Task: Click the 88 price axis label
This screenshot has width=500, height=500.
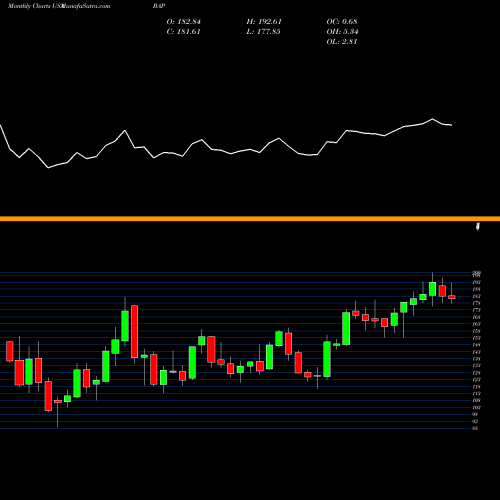Action: click(475, 428)
